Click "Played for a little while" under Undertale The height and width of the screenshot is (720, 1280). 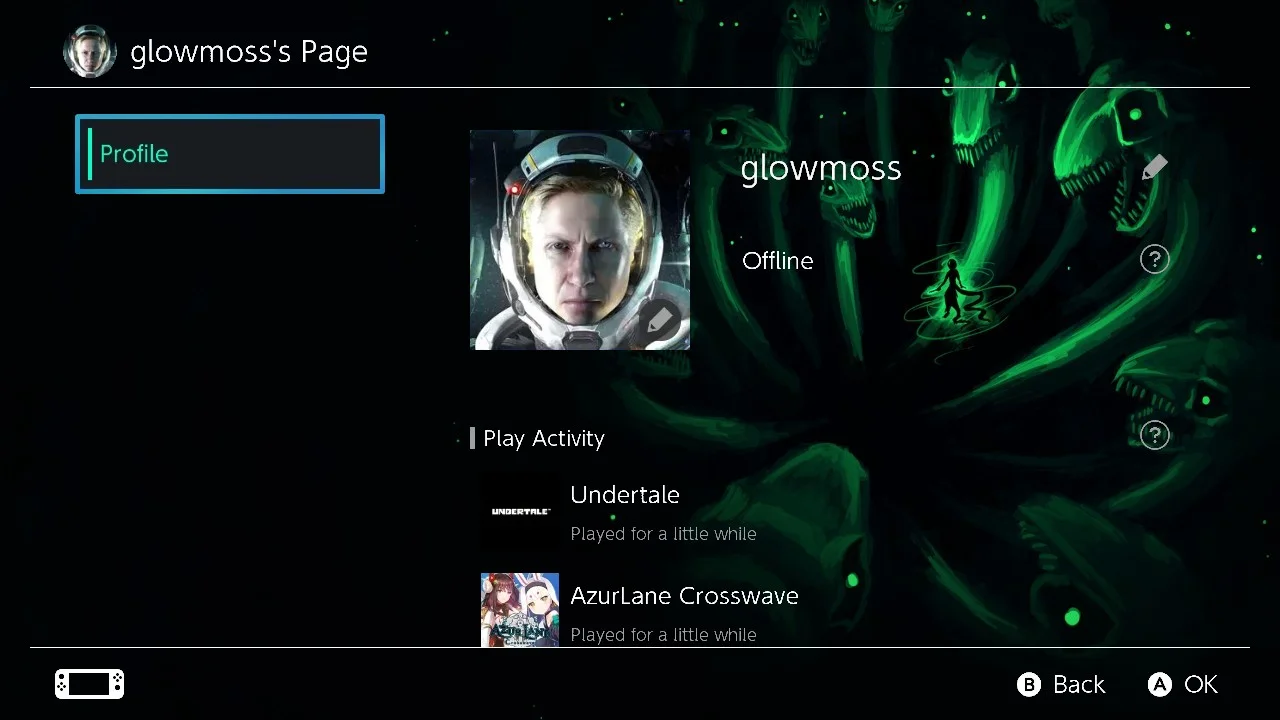click(663, 534)
